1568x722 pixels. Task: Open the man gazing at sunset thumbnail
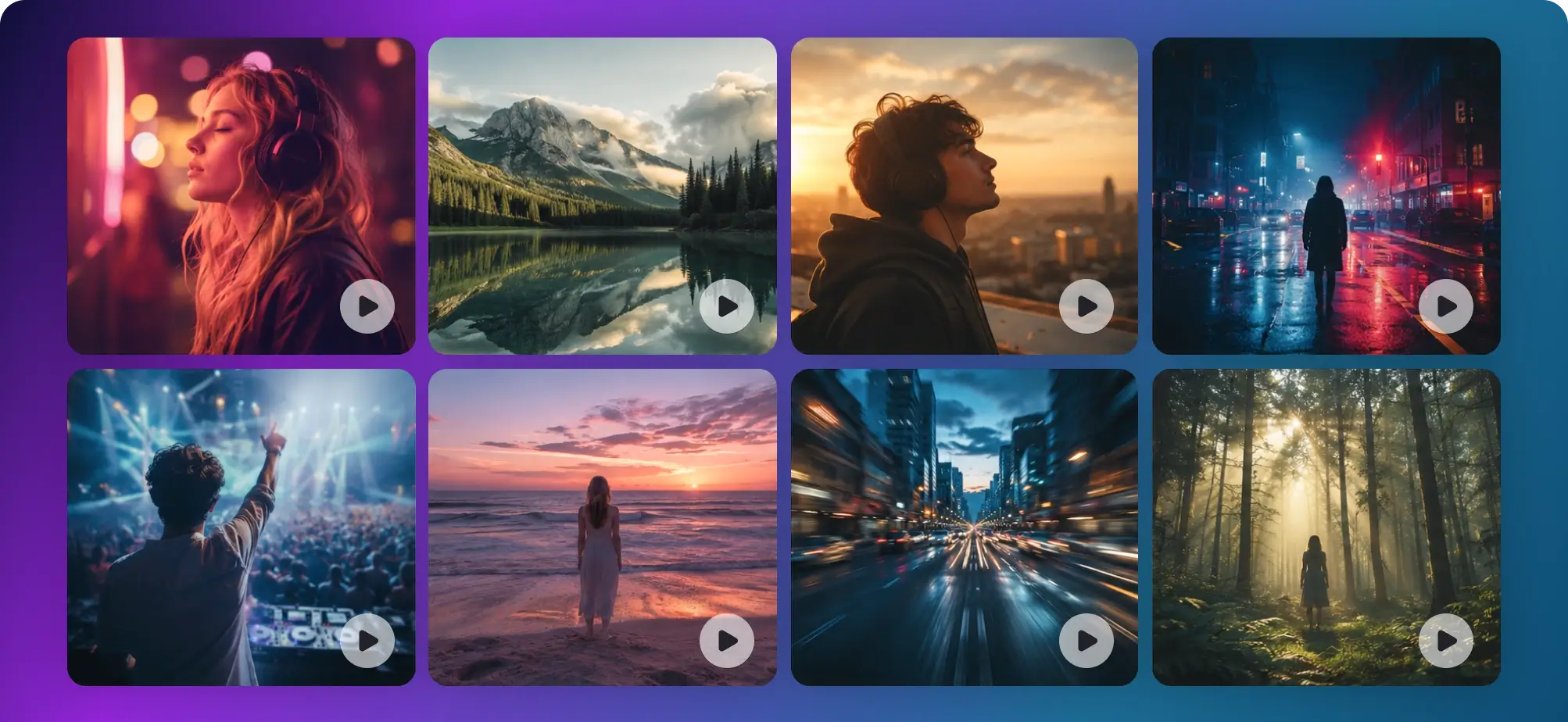click(965, 196)
